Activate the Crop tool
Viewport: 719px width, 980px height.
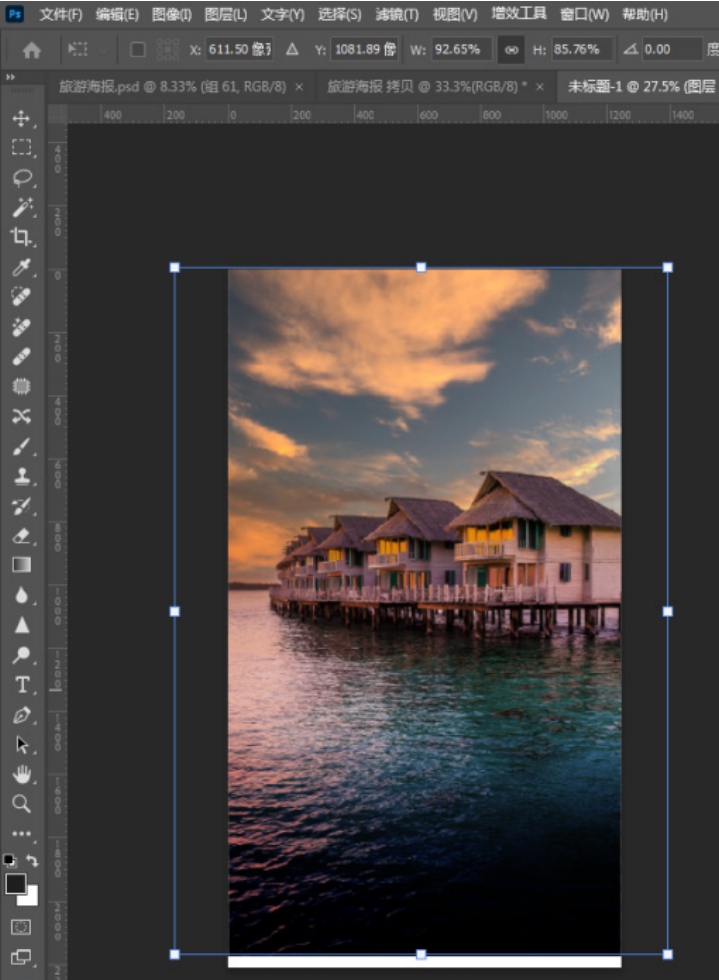coord(21,237)
